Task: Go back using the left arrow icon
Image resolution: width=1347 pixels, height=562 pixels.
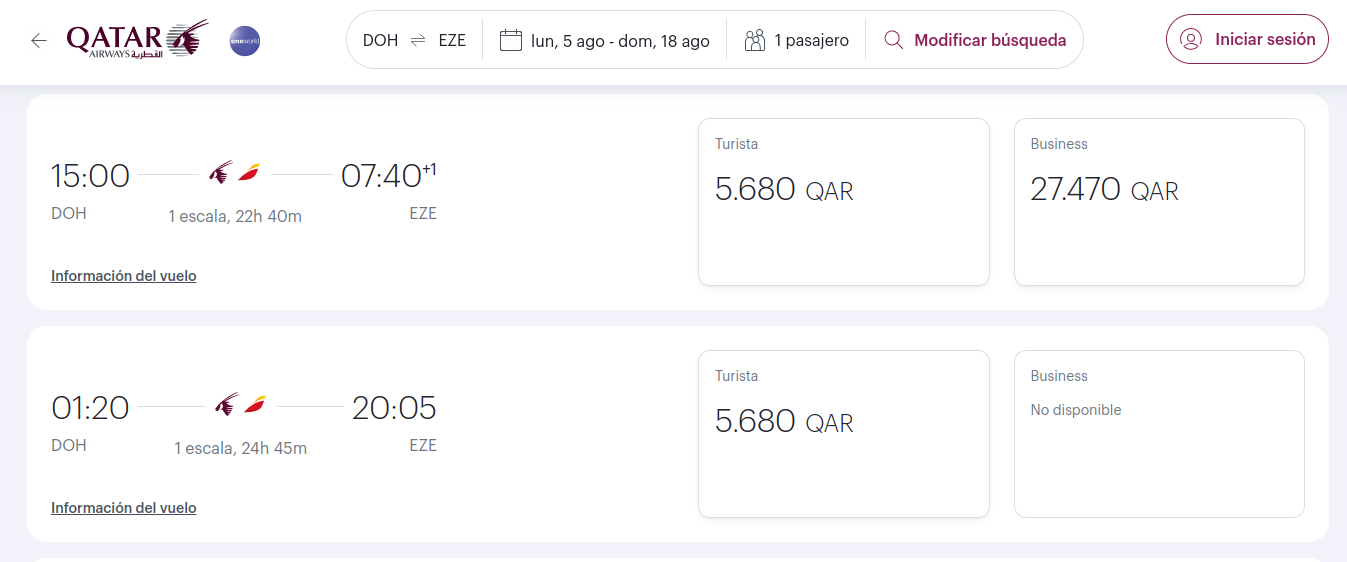Action: tap(39, 40)
